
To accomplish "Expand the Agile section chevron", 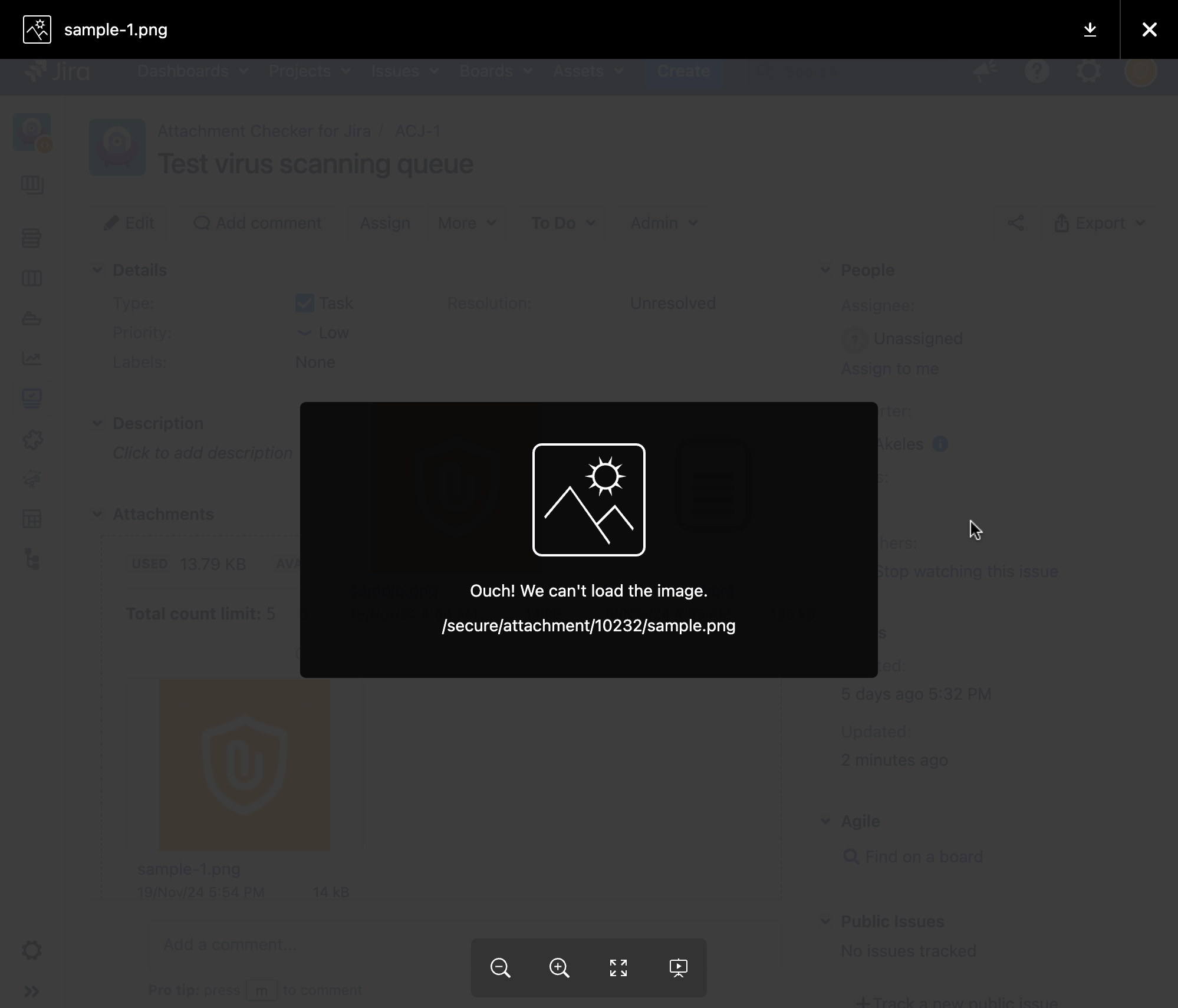I will click(826, 821).
